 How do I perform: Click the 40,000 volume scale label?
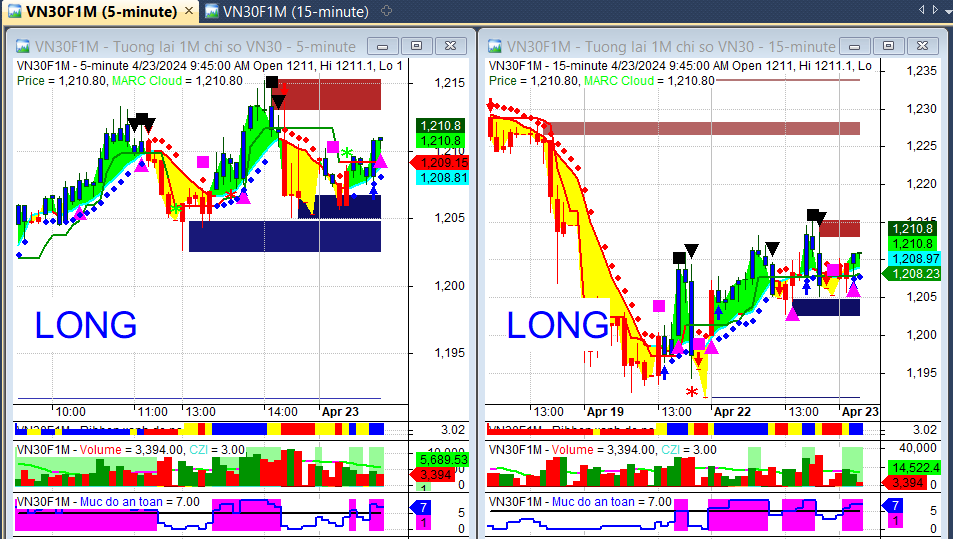click(918, 448)
